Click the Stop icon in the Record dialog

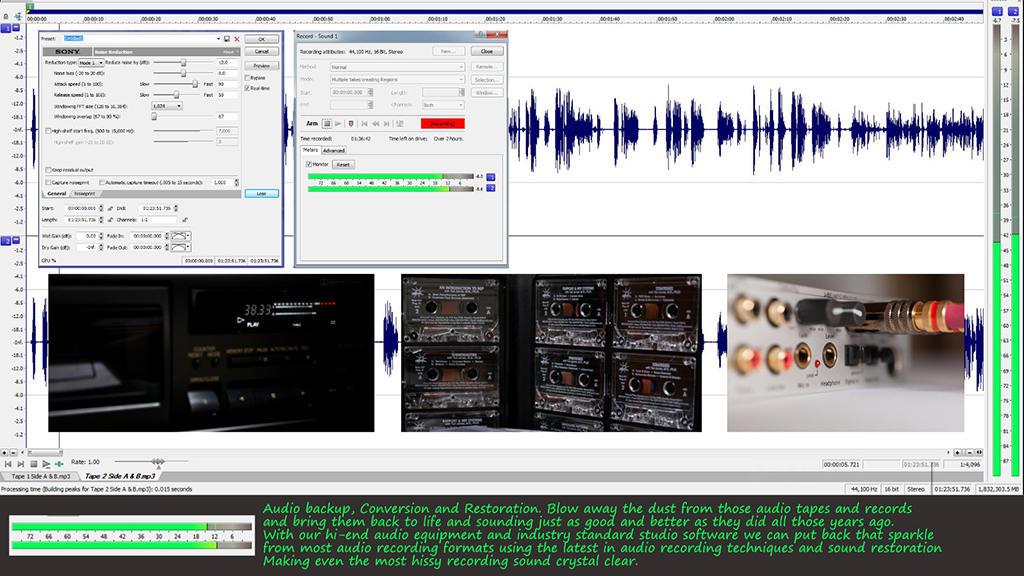click(326, 123)
